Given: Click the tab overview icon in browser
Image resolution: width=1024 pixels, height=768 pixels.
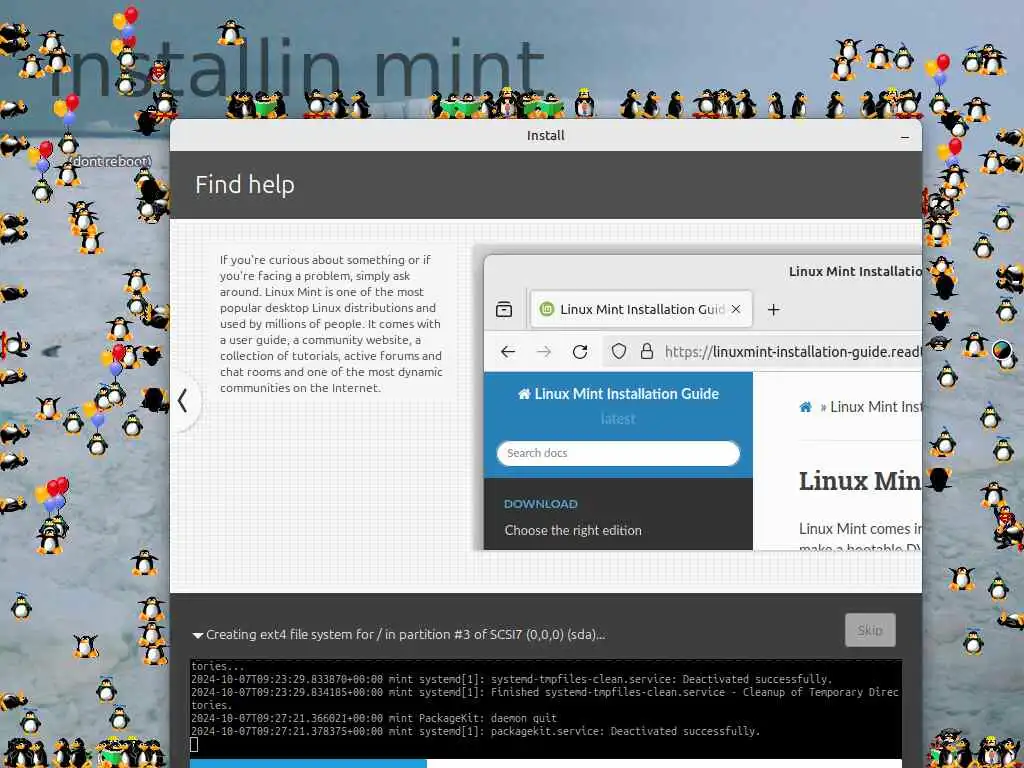Looking at the screenshot, I should click(x=504, y=309).
